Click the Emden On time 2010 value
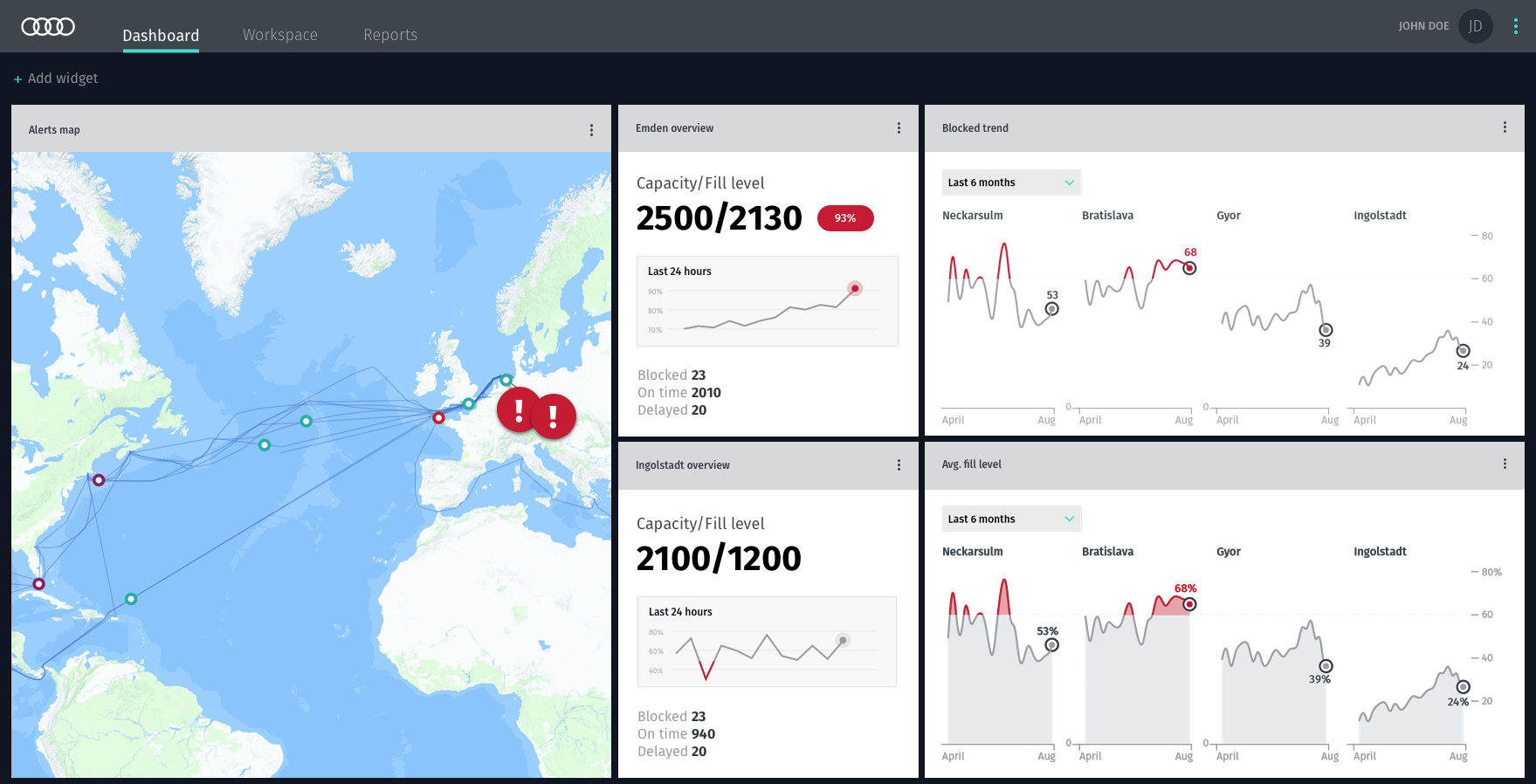The image size is (1536, 784). click(706, 393)
